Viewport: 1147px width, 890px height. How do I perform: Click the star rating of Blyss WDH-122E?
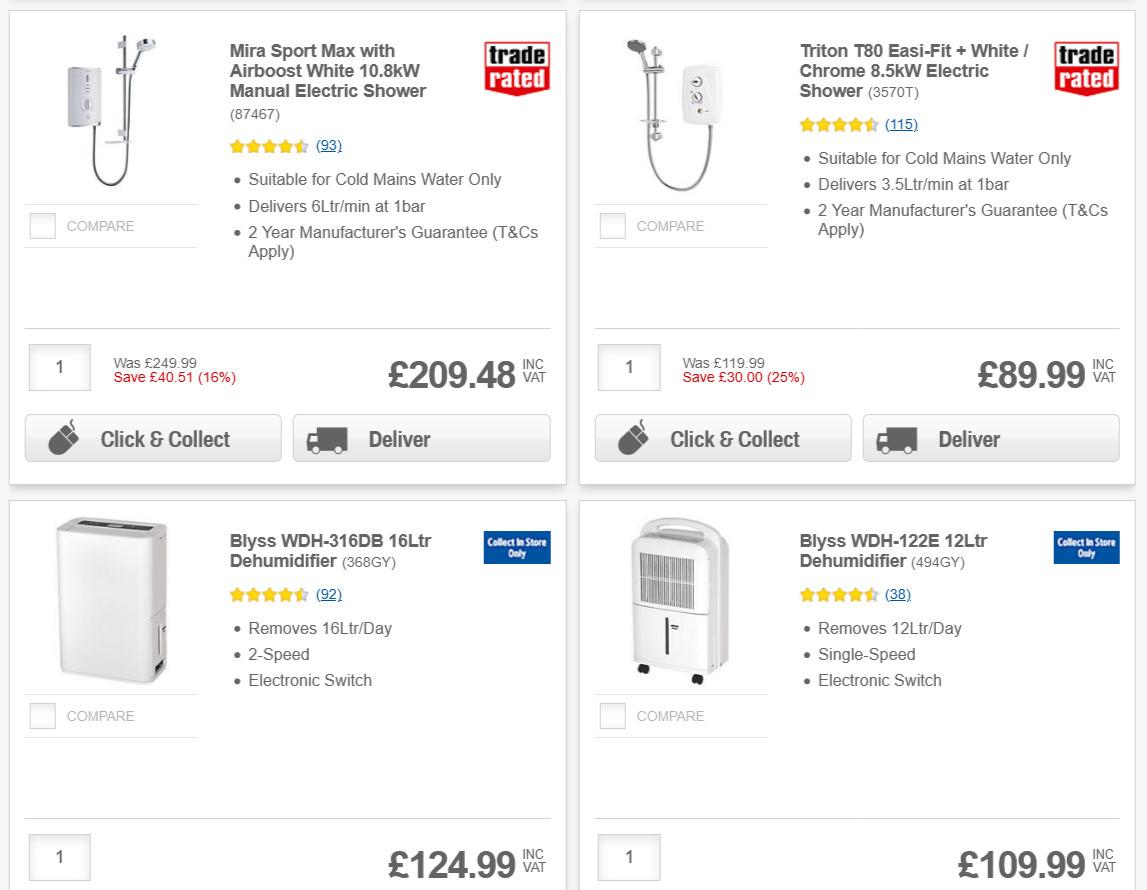[x=837, y=594]
